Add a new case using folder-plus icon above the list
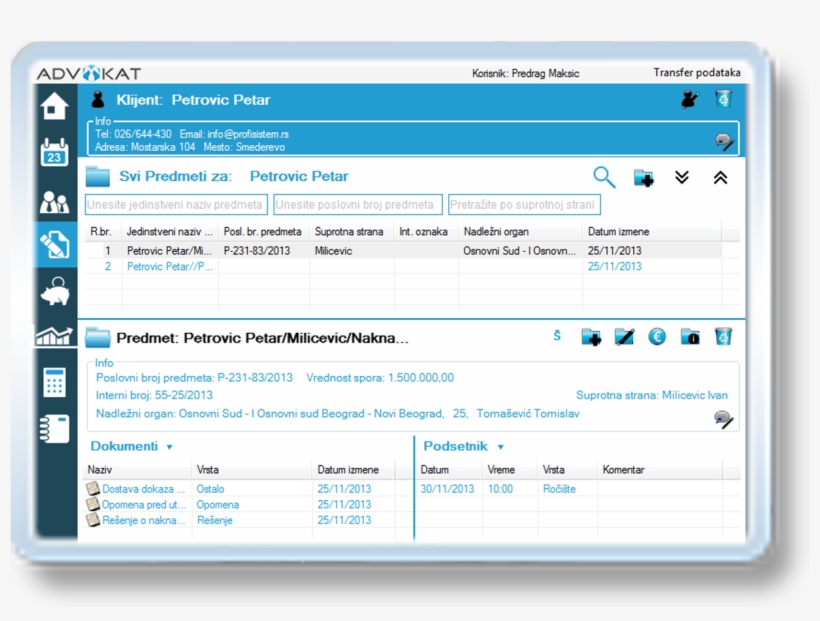The height and width of the screenshot is (621, 820). [645, 178]
